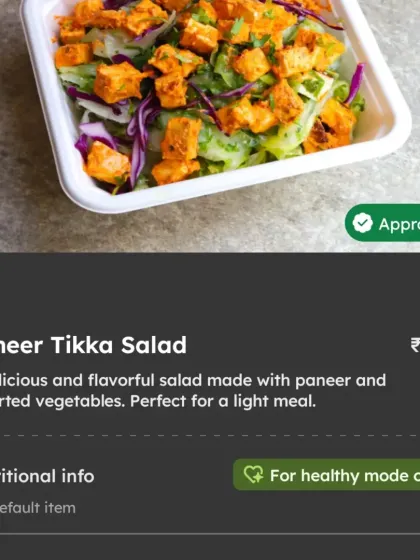Open the Tikka Salad dish title
The height and width of the screenshot is (560, 420).
click(93, 345)
